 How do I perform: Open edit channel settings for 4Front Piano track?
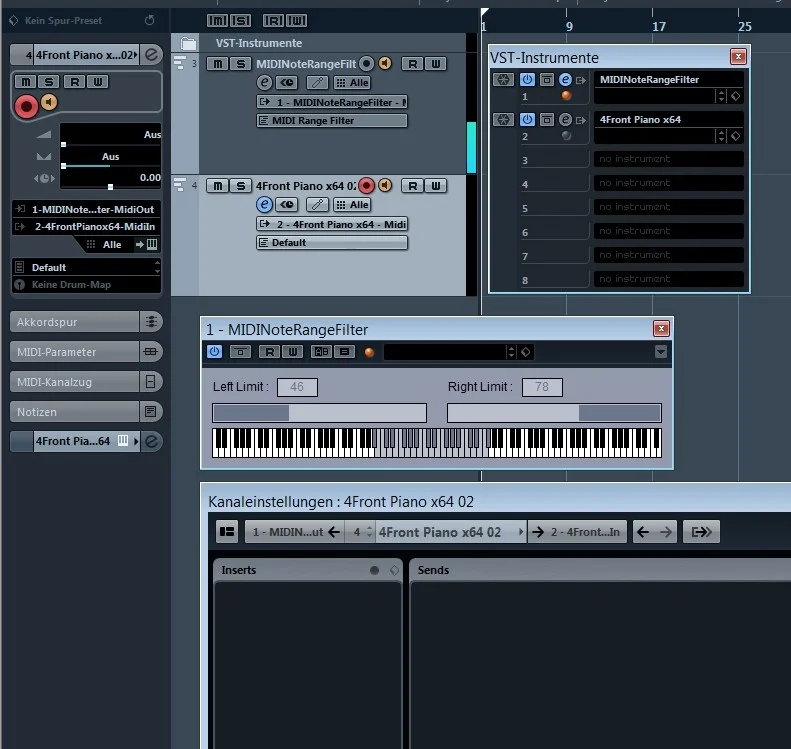click(x=265, y=204)
